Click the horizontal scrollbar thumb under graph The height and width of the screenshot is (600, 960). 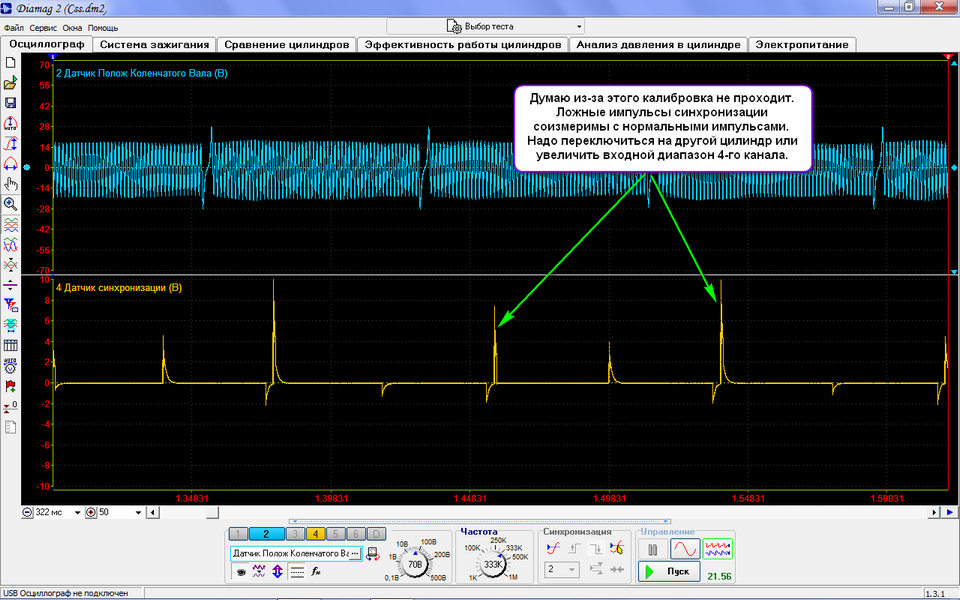212,512
